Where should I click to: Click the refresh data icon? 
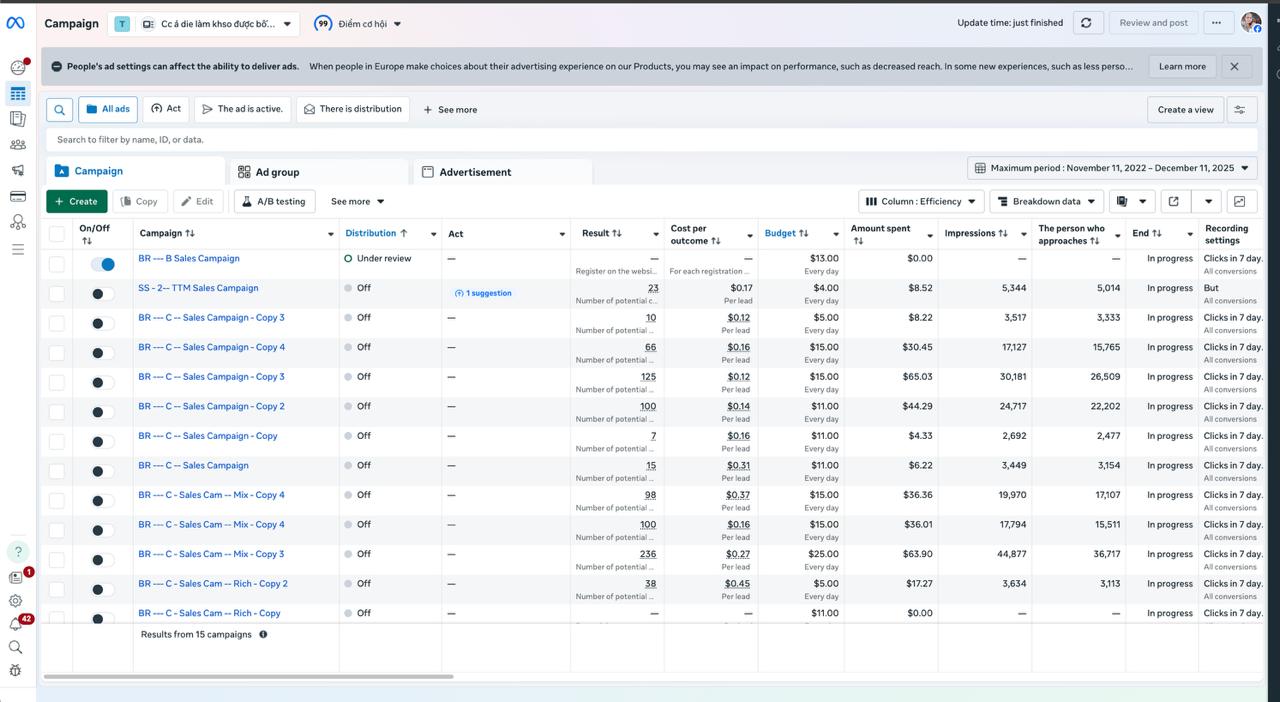pos(1086,23)
